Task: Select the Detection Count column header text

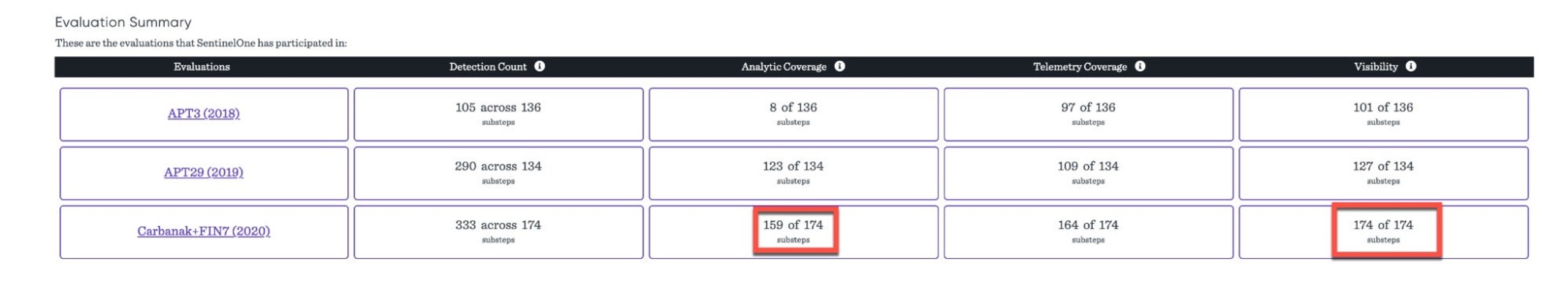Action: 488,67
